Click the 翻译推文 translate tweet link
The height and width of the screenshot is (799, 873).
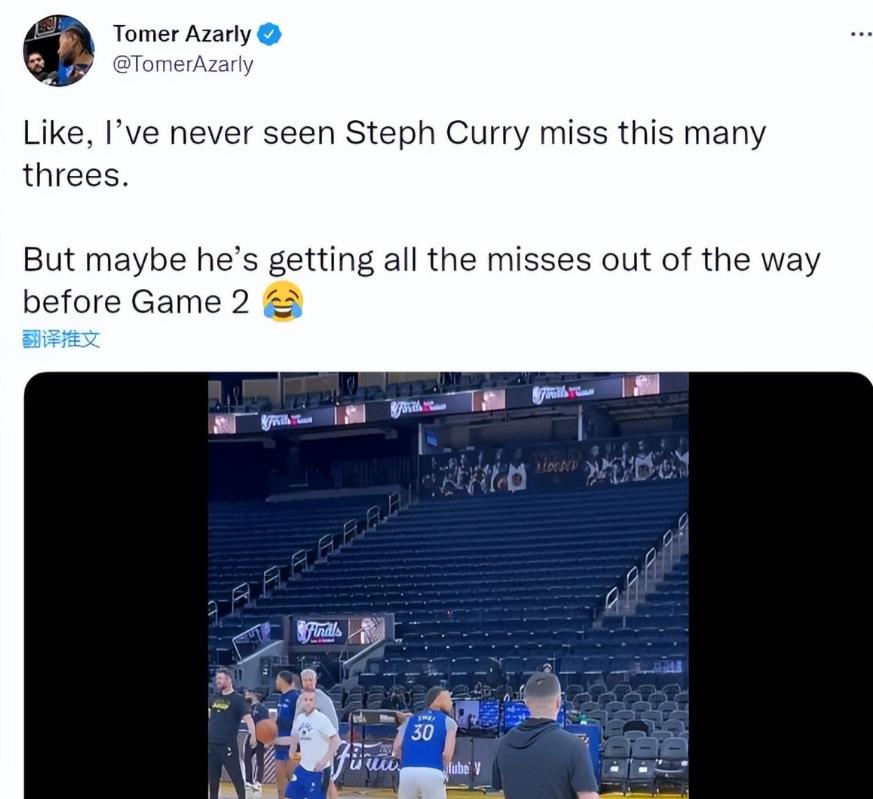(x=61, y=339)
